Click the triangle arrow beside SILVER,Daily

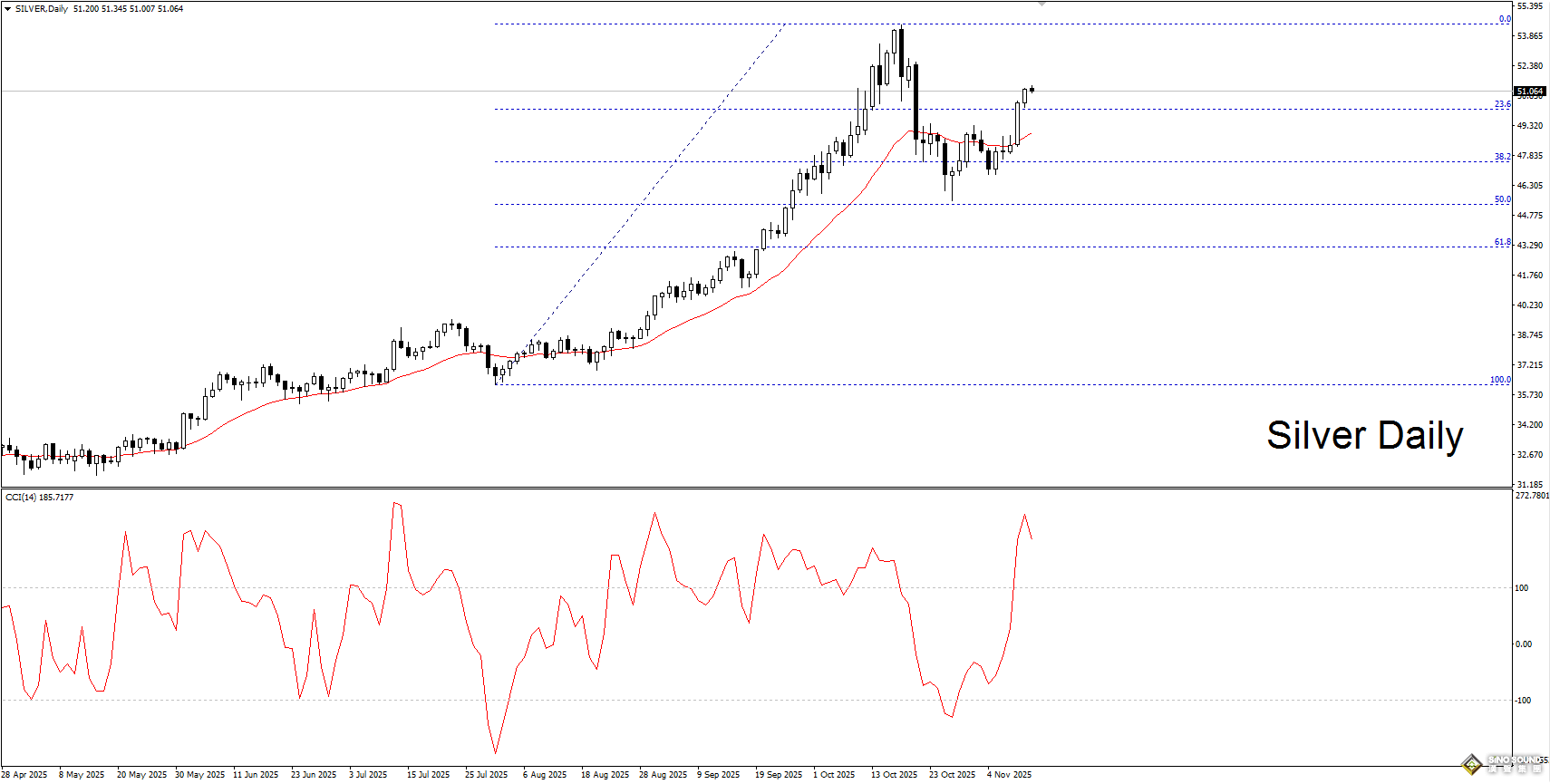tap(7, 9)
